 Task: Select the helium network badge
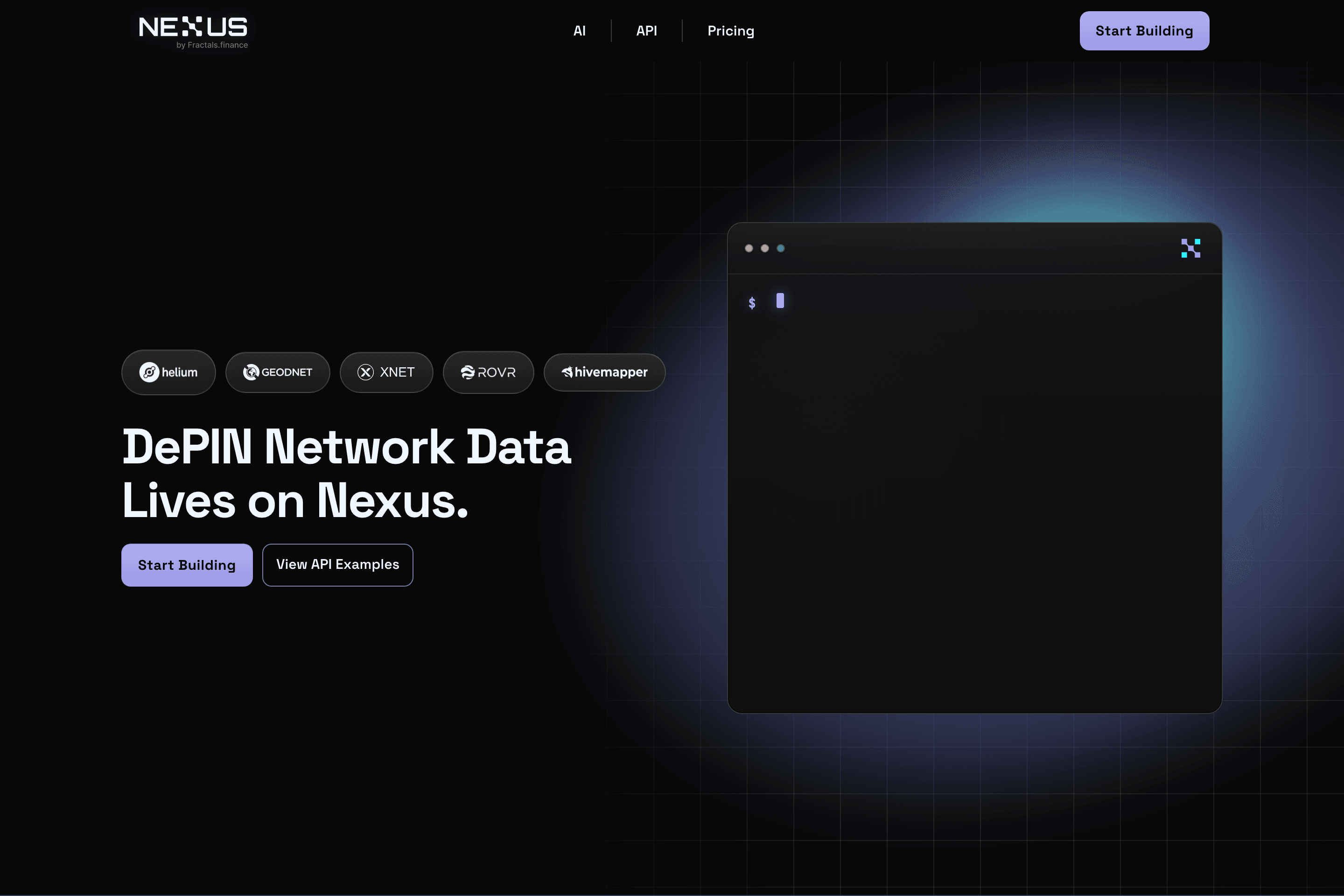click(x=168, y=372)
